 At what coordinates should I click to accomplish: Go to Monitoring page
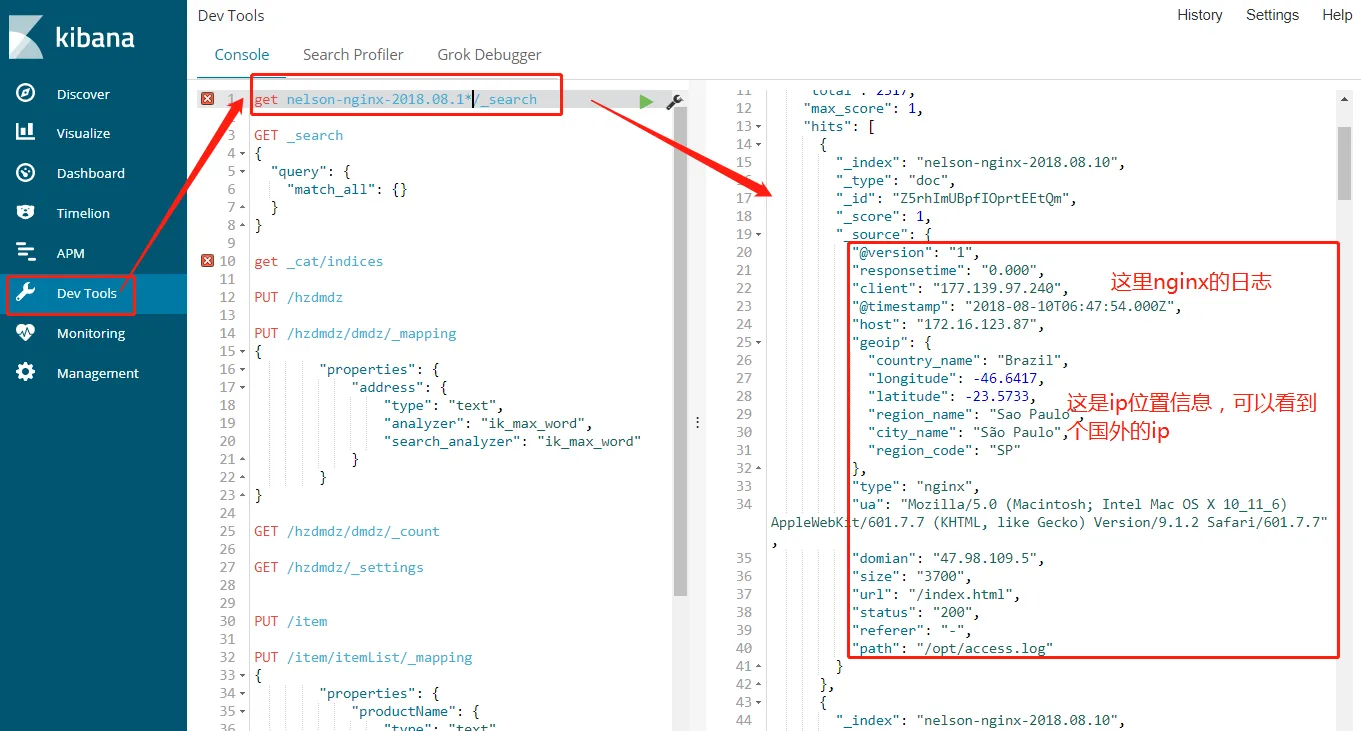coord(91,333)
